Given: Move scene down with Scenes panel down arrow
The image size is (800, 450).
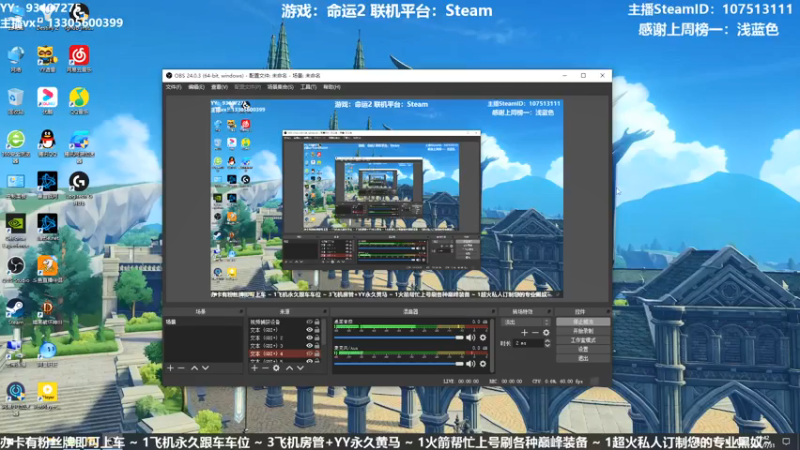Looking at the screenshot, I should pyautogui.click(x=205, y=368).
